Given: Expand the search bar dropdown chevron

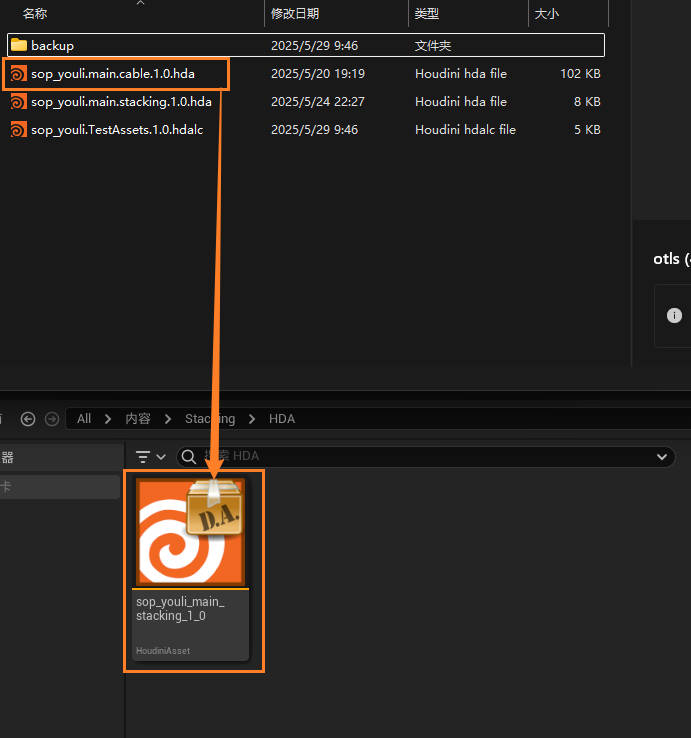Looking at the screenshot, I should [x=661, y=457].
